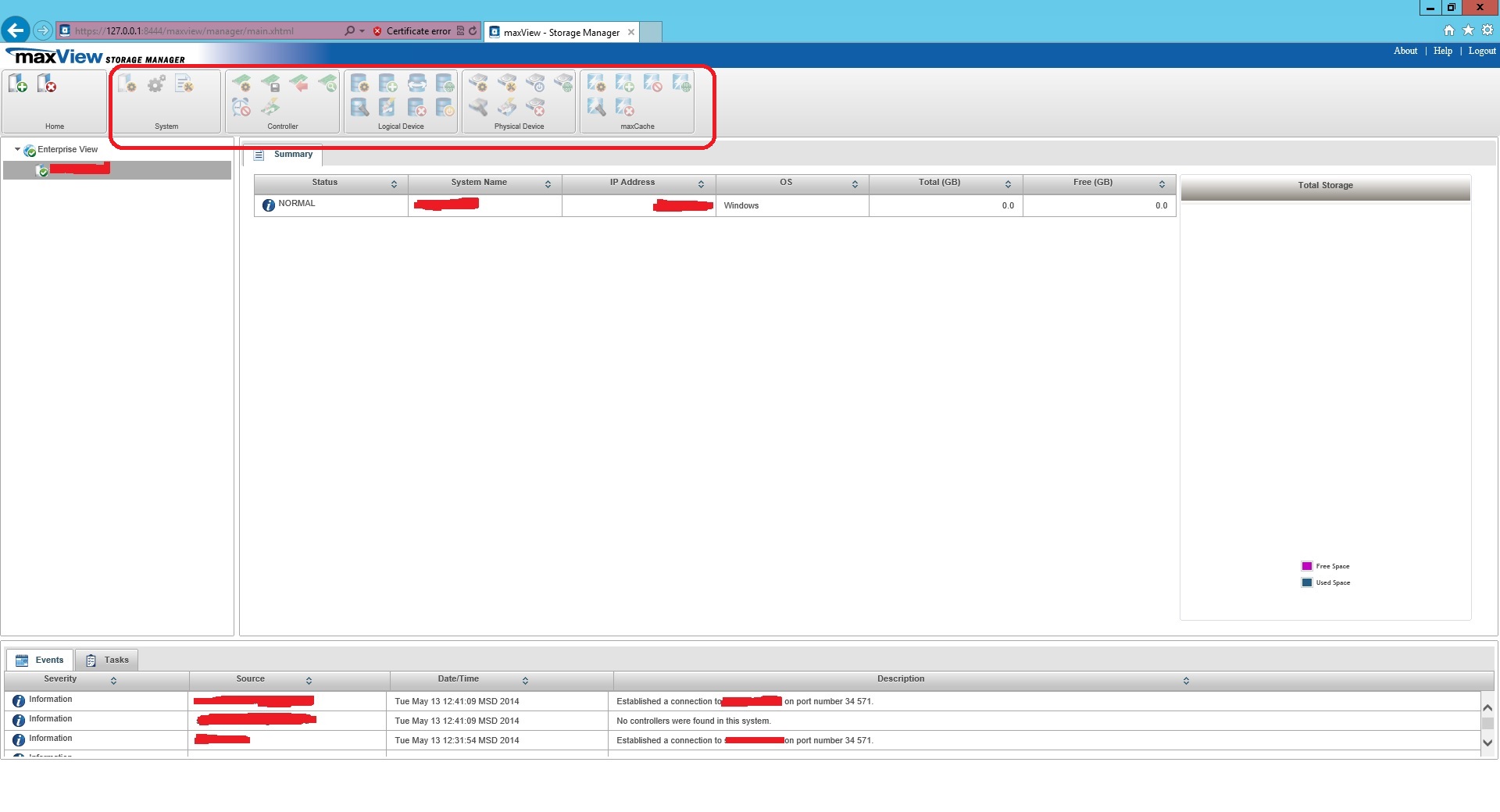This screenshot has height=812, width=1500.
Task: Switch to the Events tab
Action: (x=40, y=661)
